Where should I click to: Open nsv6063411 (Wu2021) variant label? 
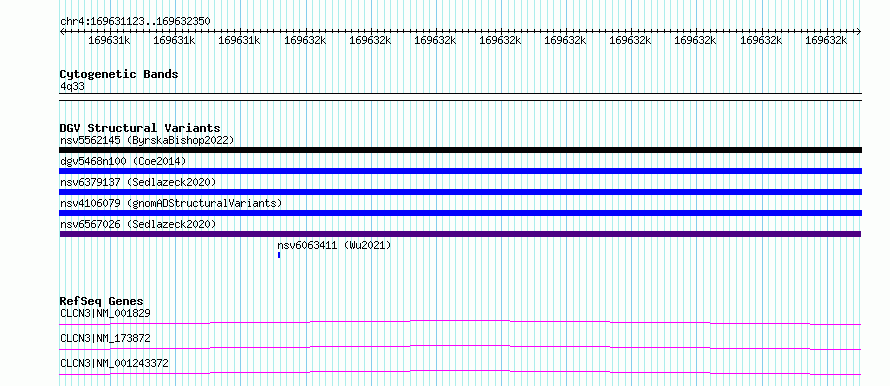[x=334, y=245]
